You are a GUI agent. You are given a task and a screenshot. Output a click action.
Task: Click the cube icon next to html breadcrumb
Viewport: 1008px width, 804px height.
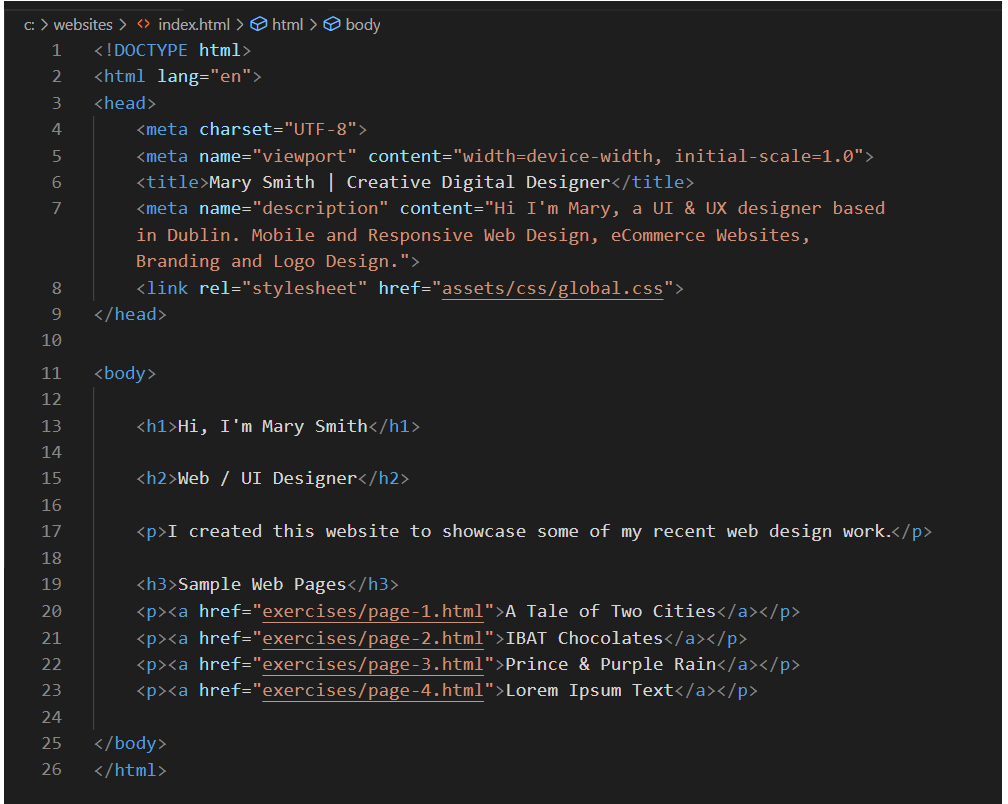258,24
